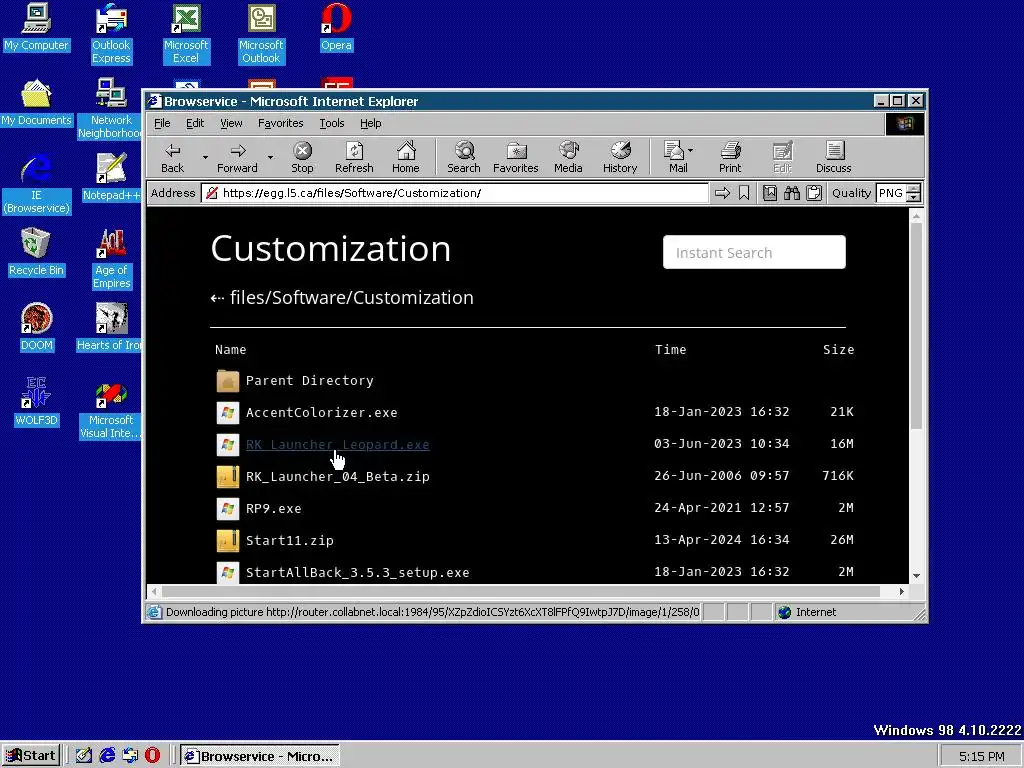Print the current page
Screen dimensions: 1024x768
pyautogui.click(x=730, y=158)
